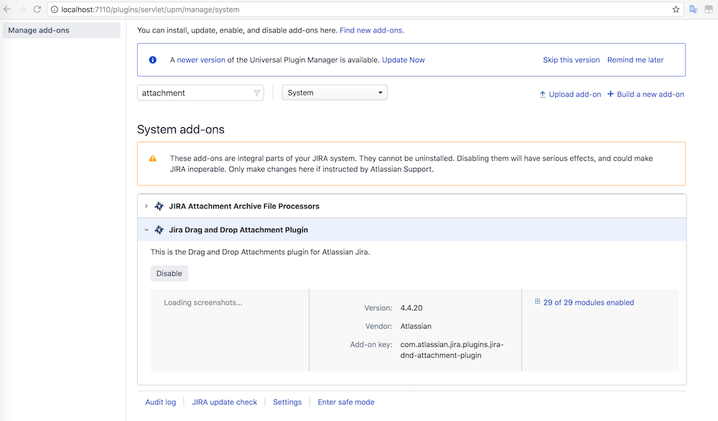This screenshot has height=421, width=718.
Task: Click the JIRA Attachment Archive File Processors plugin icon
Action: pos(159,206)
